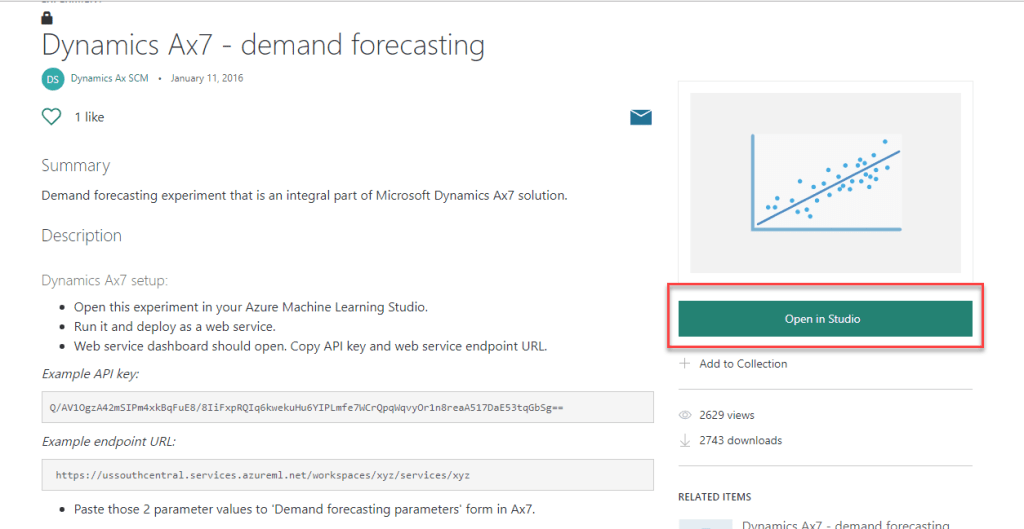Viewport: 1024px width, 529px height.
Task: Click the bullet 'Web service dashboard should open'
Action: [310, 346]
